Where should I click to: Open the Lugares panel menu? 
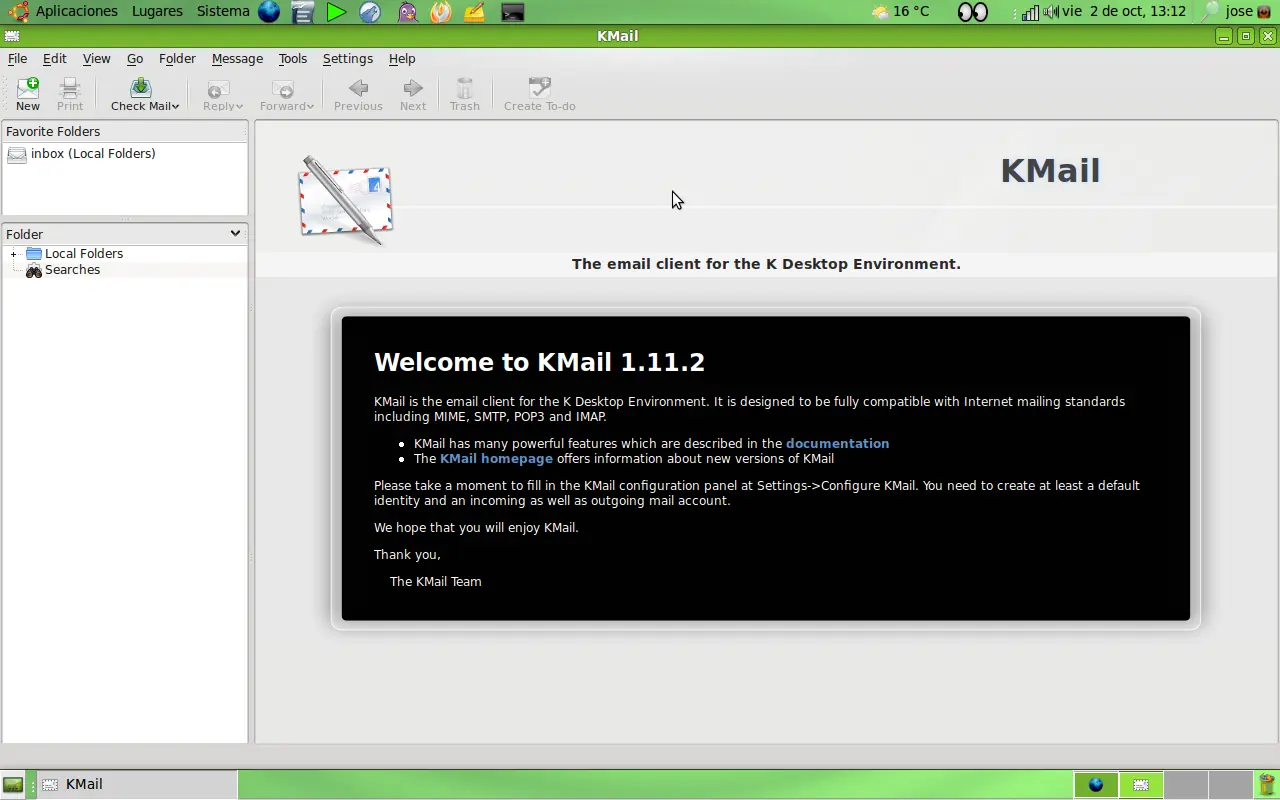click(157, 12)
